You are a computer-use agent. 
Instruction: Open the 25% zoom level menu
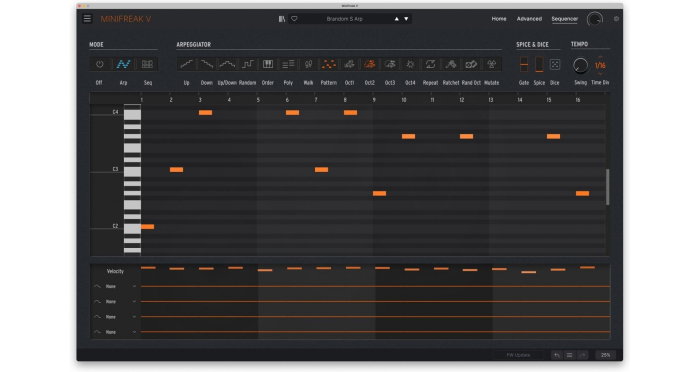(605, 355)
